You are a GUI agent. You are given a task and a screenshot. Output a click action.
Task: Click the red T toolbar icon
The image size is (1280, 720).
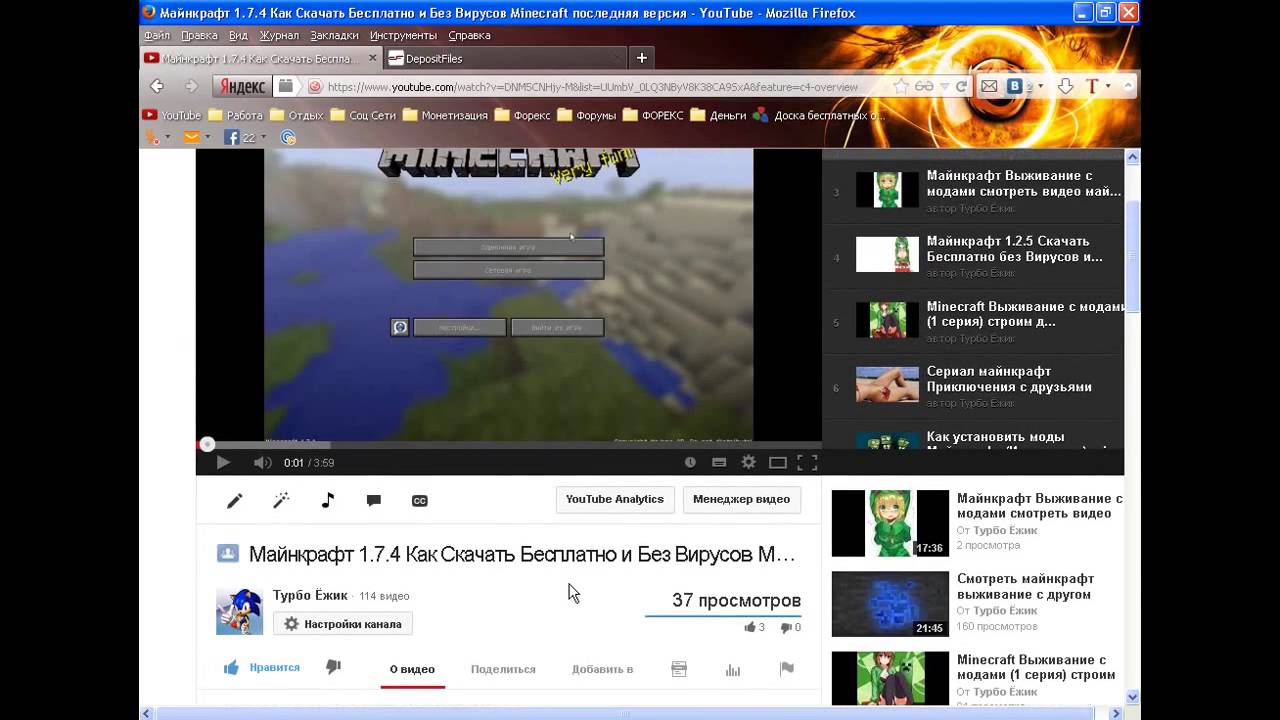click(x=1092, y=87)
